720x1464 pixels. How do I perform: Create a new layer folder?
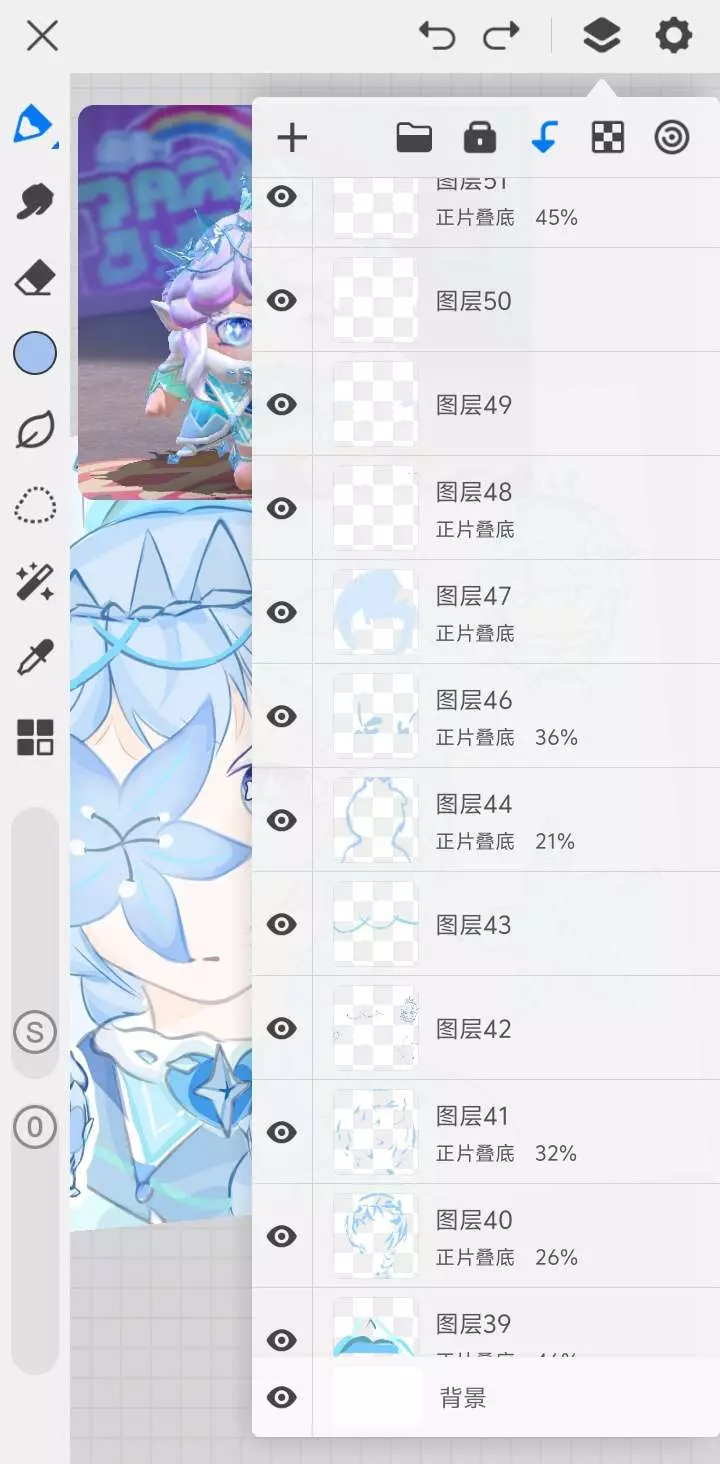click(x=414, y=137)
